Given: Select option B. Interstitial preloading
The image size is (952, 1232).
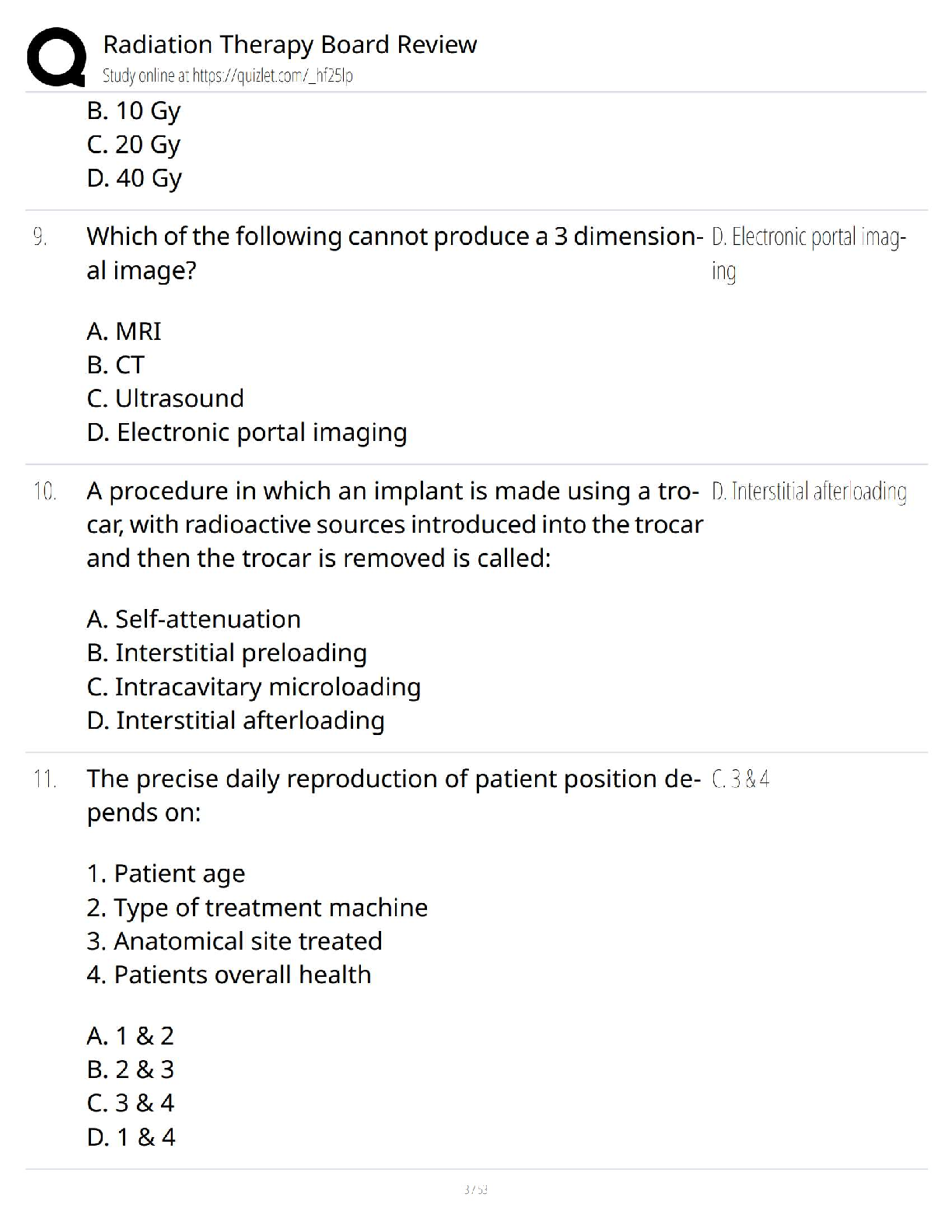Looking at the screenshot, I should (x=226, y=653).
